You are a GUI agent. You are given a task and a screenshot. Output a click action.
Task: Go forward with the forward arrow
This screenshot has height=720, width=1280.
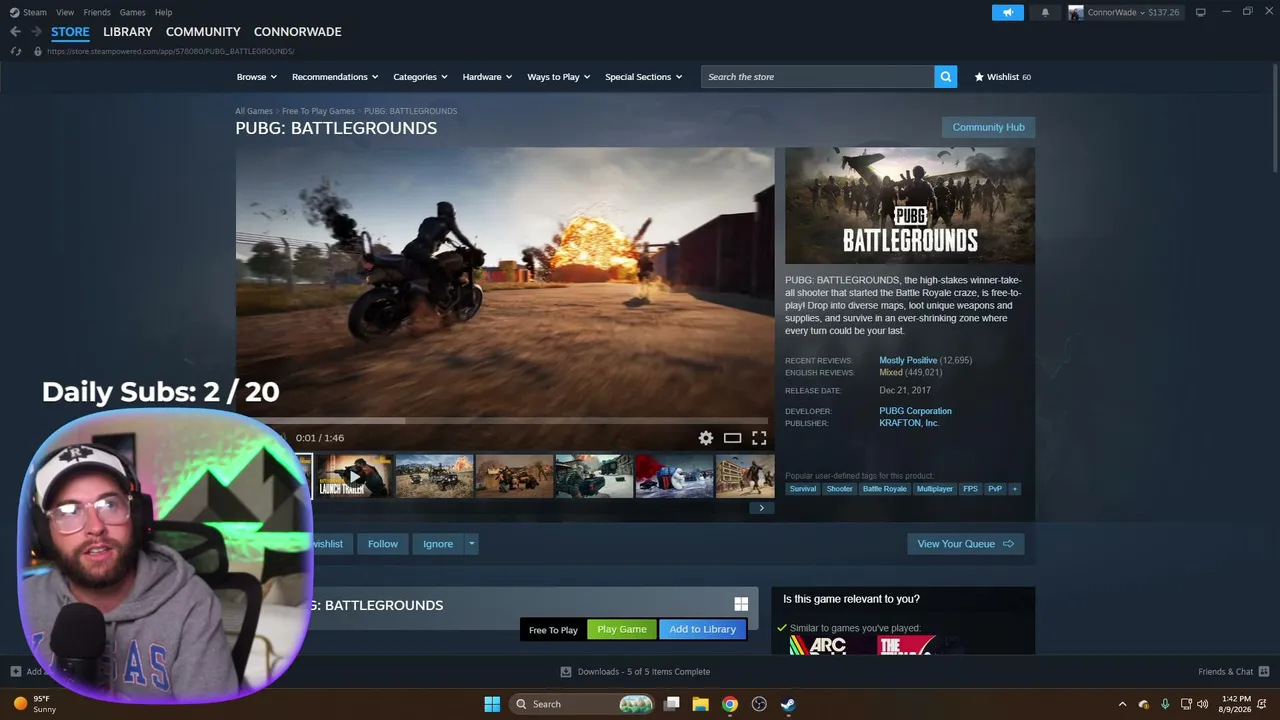pos(36,32)
